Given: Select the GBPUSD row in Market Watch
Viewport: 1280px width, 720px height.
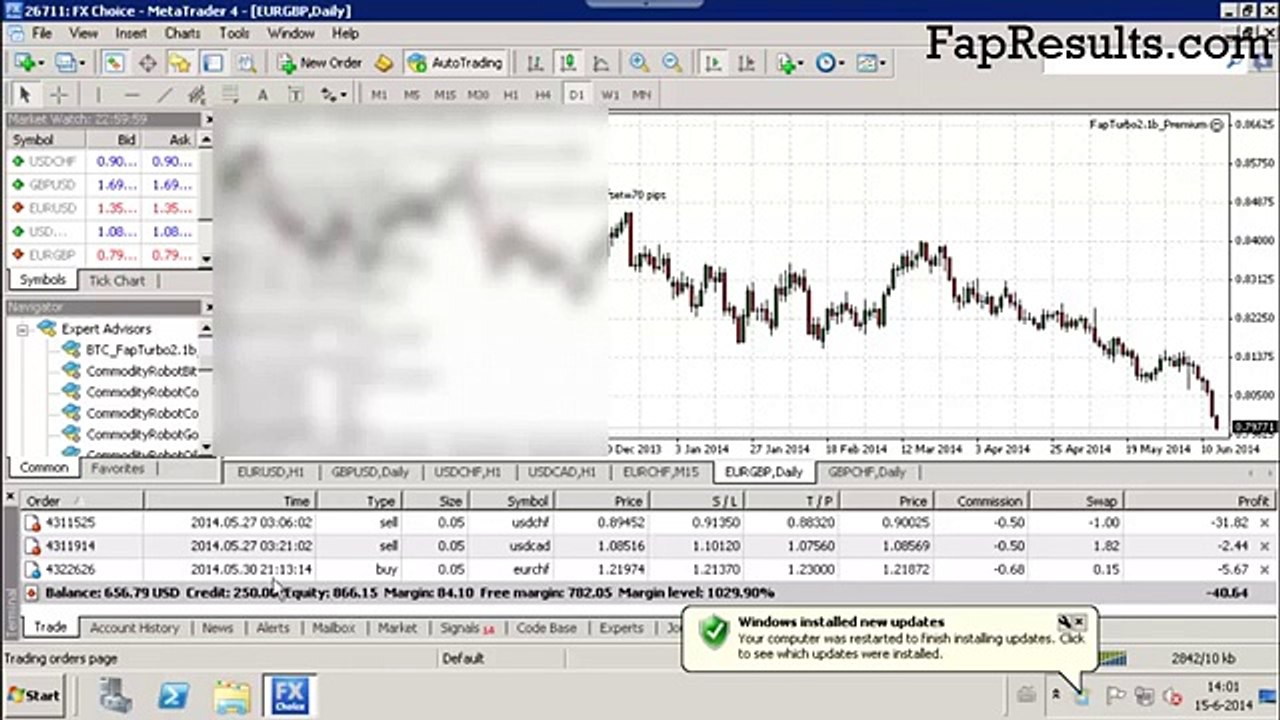Looking at the screenshot, I should 104,185.
